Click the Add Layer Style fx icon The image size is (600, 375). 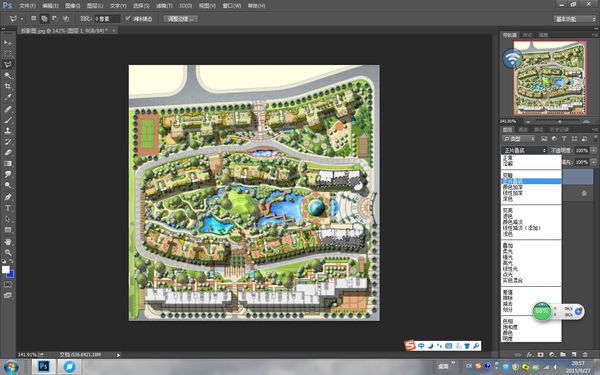(530, 355)
